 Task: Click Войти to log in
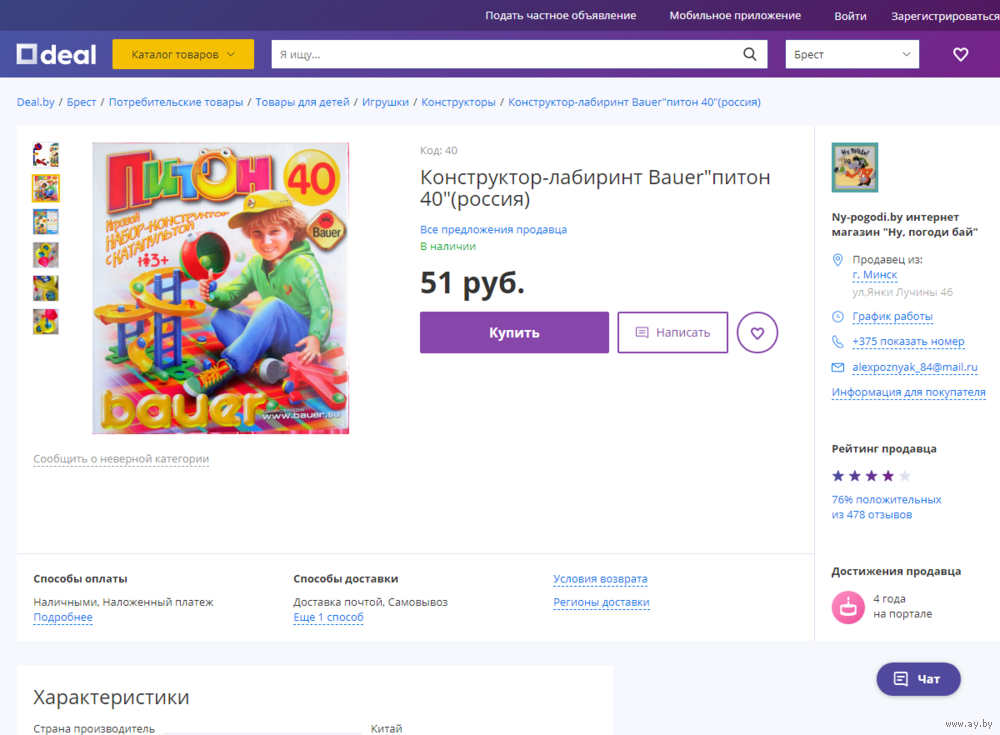point(850,16)
